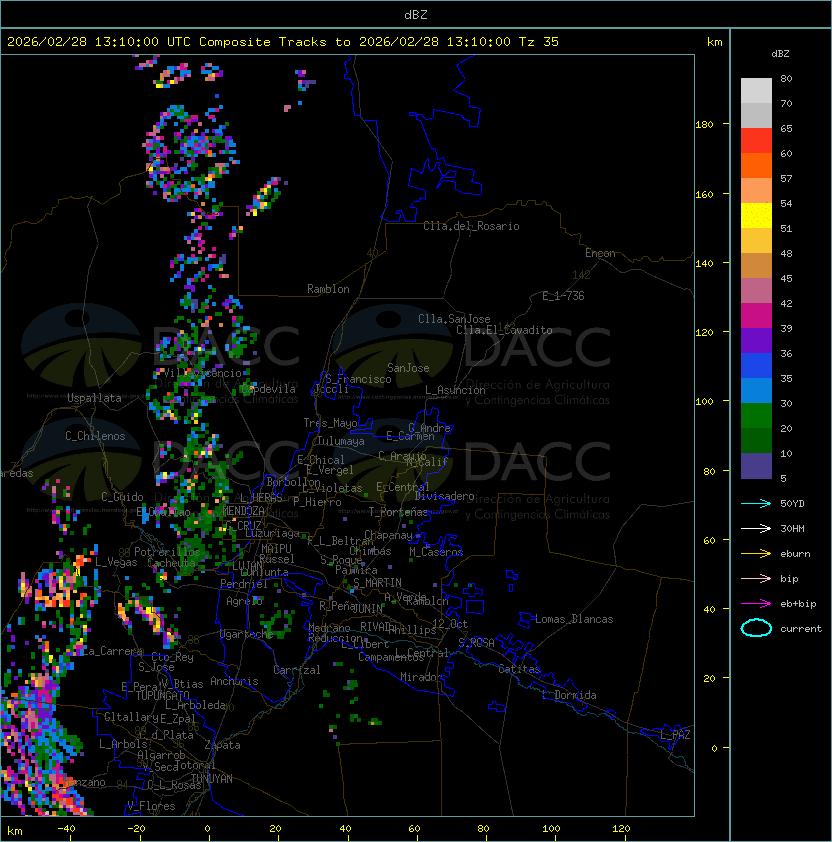The image size is (832, 842).
Task: Click the Composite Tracks timestamp header
Action: click(x=283, y=42)
